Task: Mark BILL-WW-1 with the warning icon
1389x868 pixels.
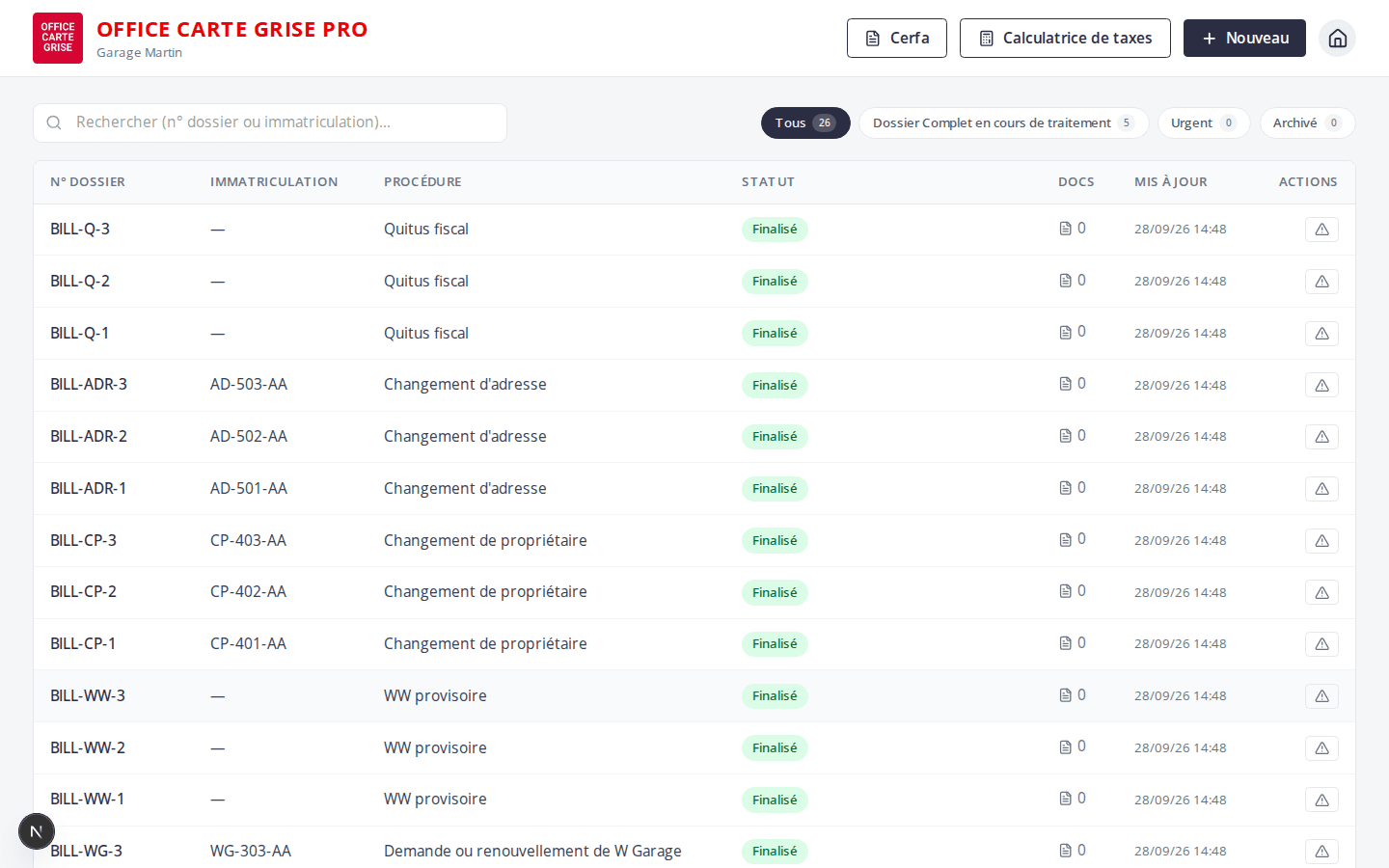Action: (1321, 800)
